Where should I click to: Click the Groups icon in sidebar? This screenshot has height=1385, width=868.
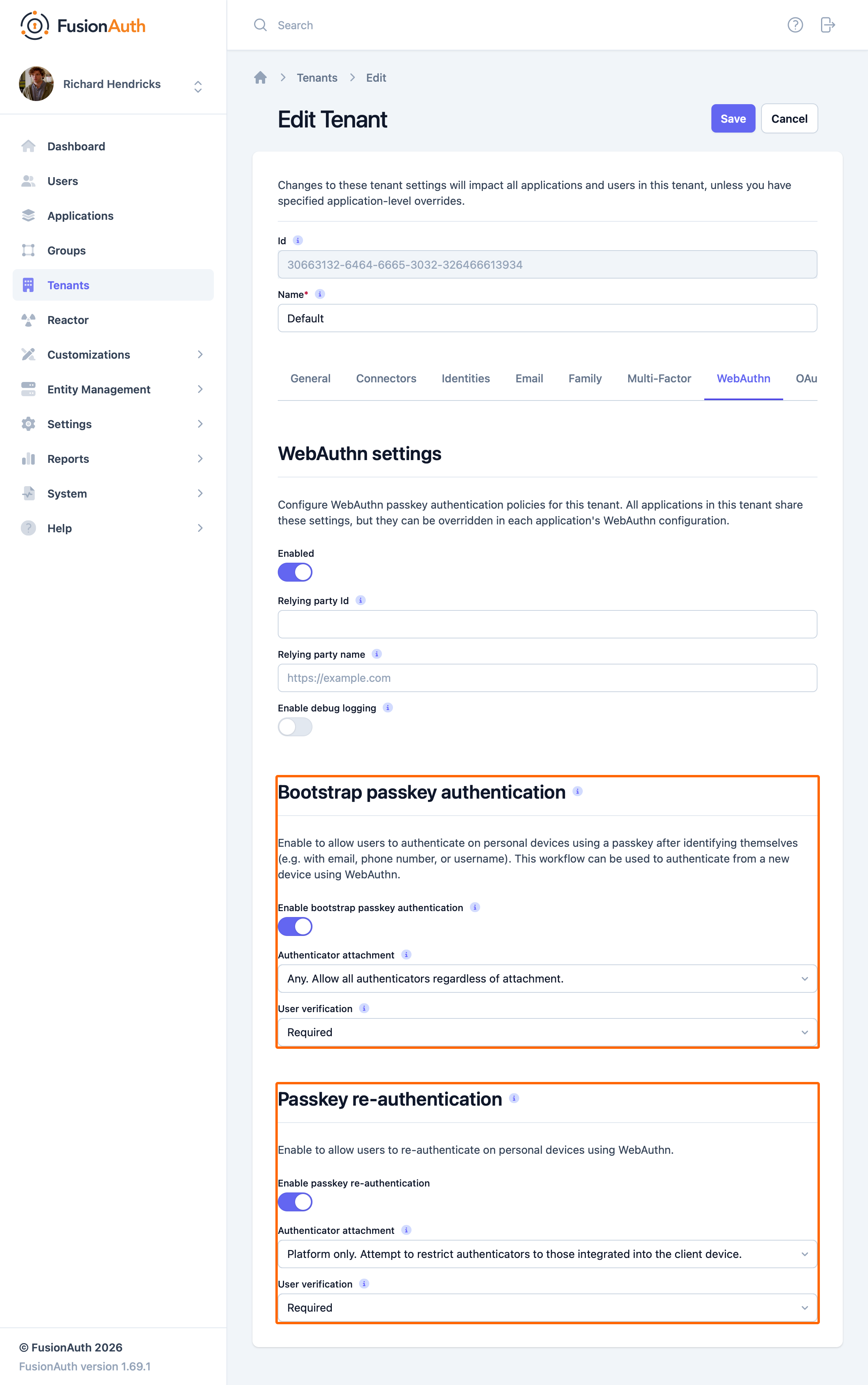point(28,250)
